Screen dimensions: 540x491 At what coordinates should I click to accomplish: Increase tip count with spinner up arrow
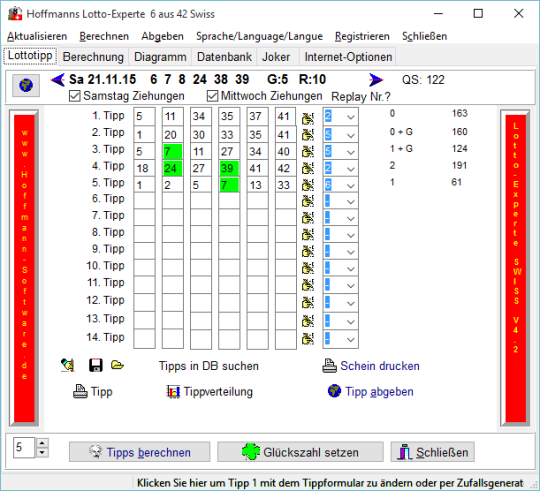point(42,443)
